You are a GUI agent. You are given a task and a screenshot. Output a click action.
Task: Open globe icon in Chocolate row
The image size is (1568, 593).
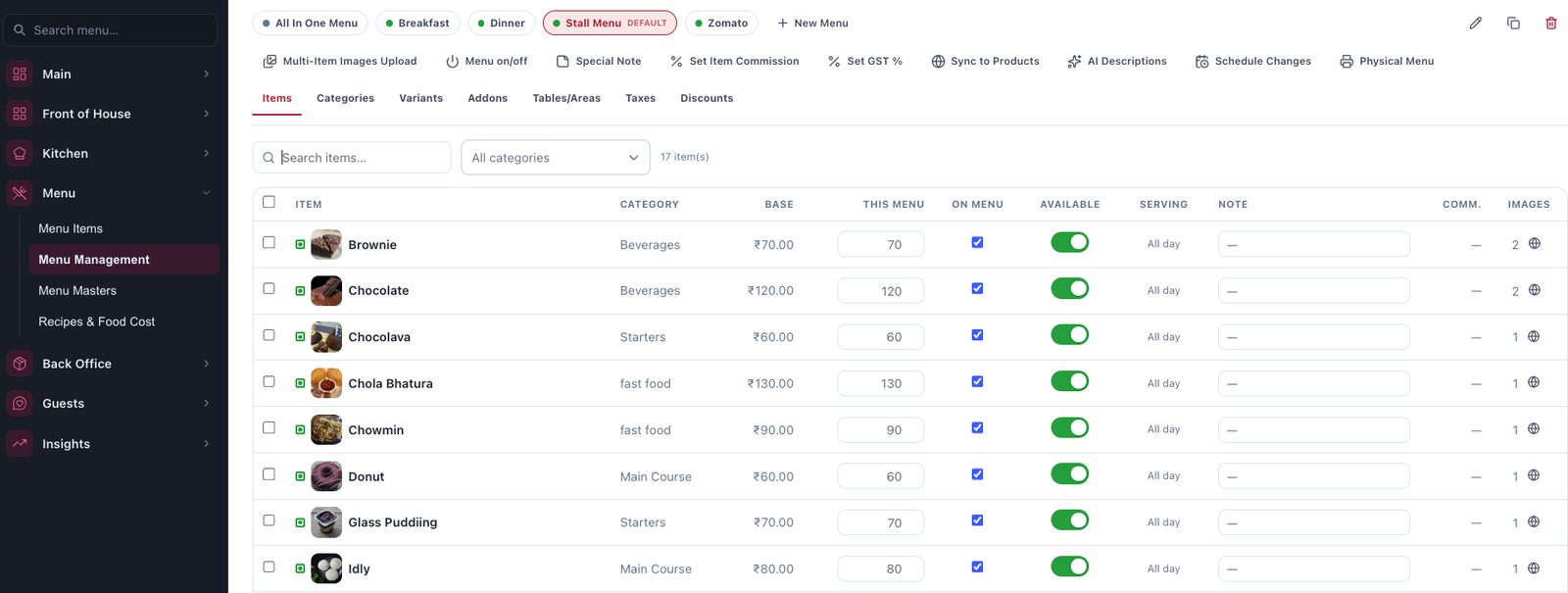tap(1535, 290)
